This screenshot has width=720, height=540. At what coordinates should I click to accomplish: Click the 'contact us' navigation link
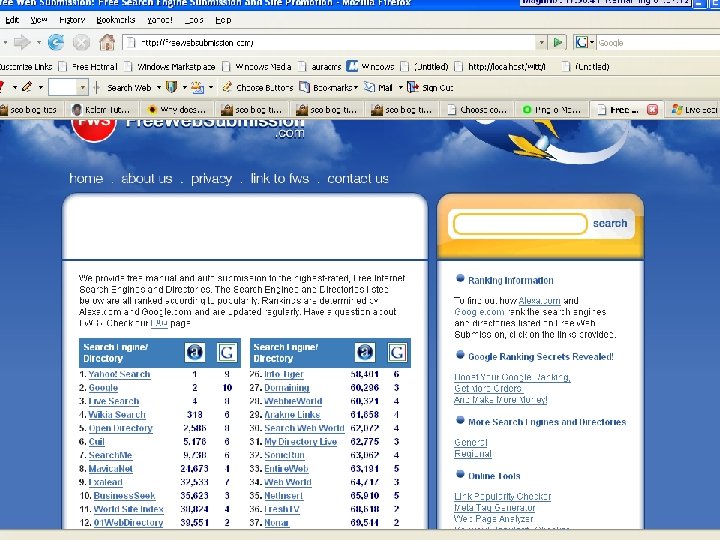tap(358, 178)
